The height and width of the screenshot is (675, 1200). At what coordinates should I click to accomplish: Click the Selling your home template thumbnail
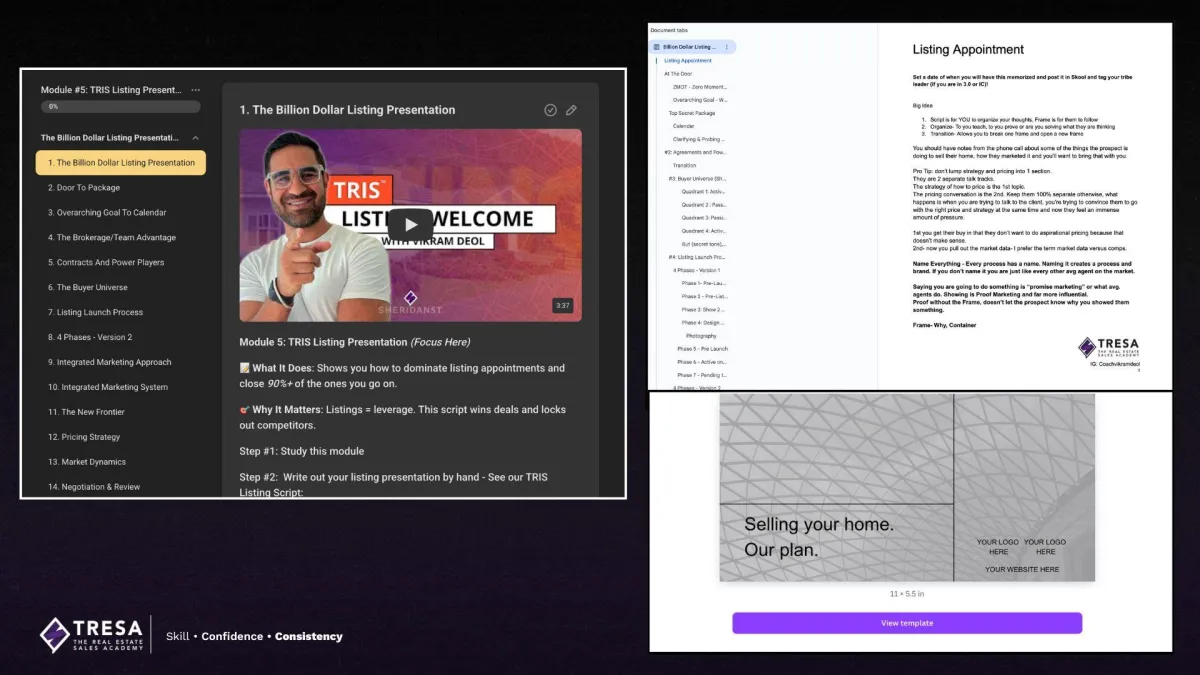[x=907, y=487]
